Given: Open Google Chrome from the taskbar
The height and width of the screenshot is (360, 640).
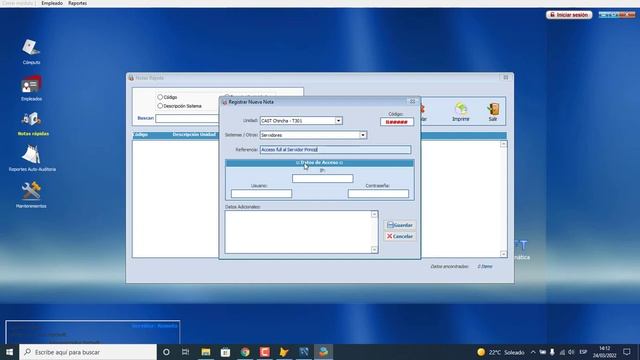Looking at the screenshot, I should point(245,352).
